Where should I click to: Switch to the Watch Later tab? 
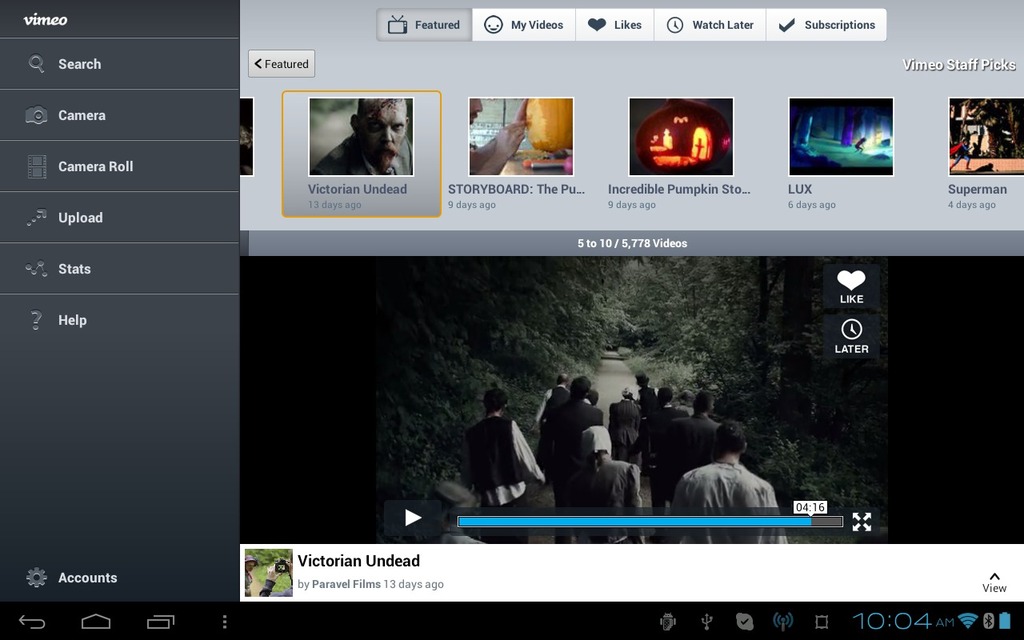tap(710, 25)
